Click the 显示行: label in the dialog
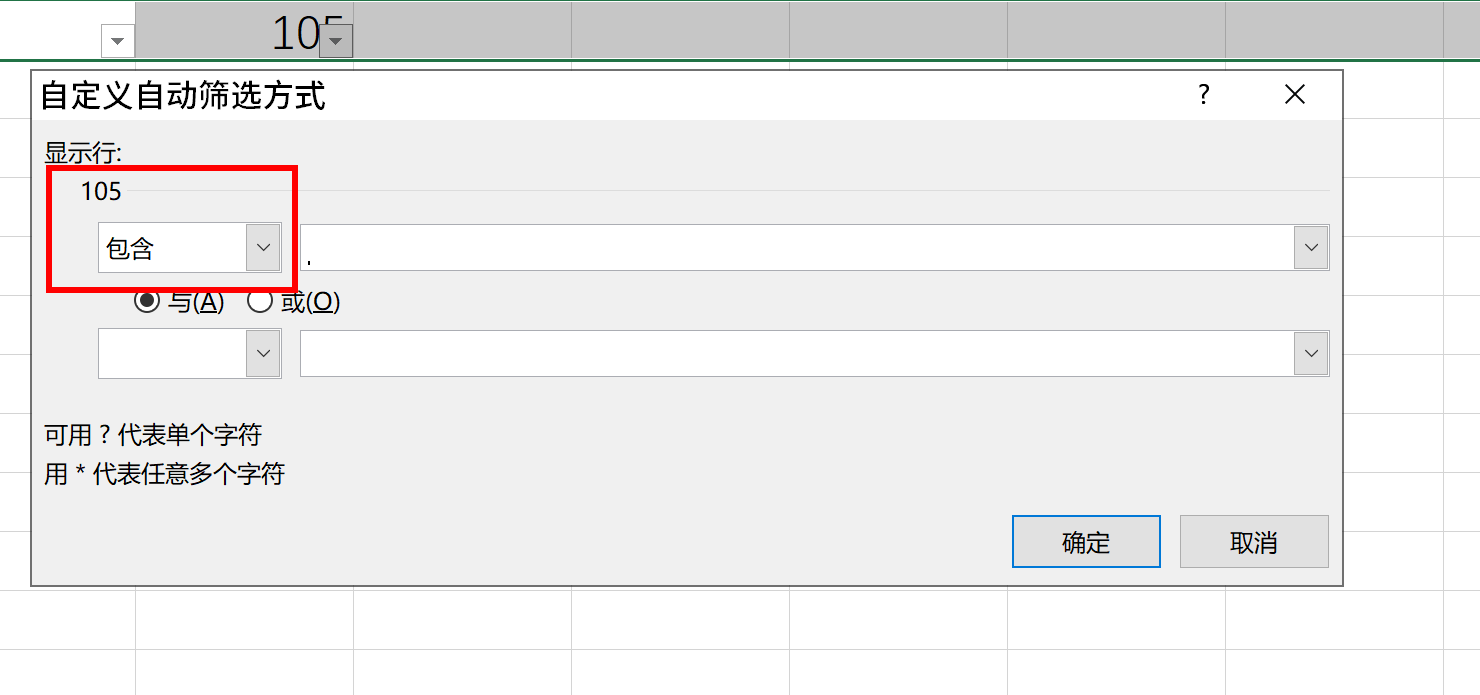The width and height of the screenshot is (1480, 695). point(83,154)
